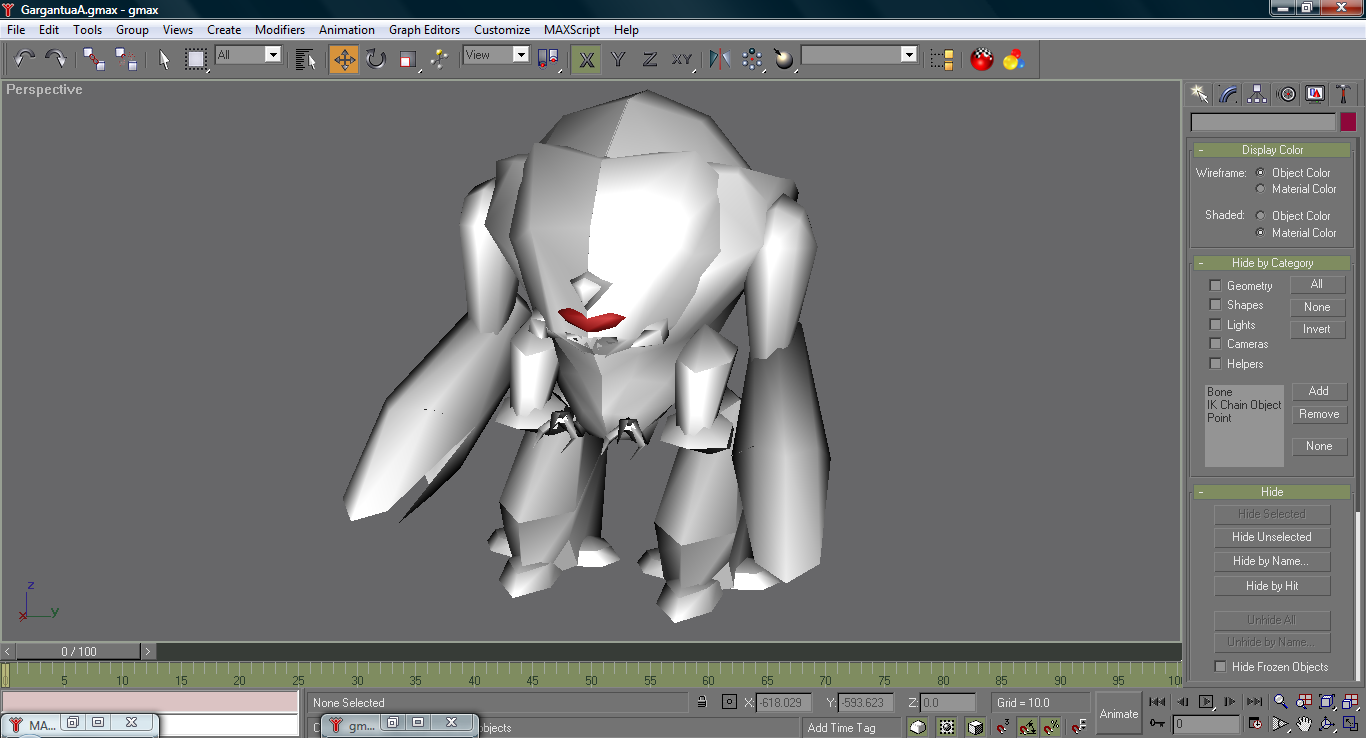Check the Lights hide category box

pyautogui.click(x=1215, y=325)
